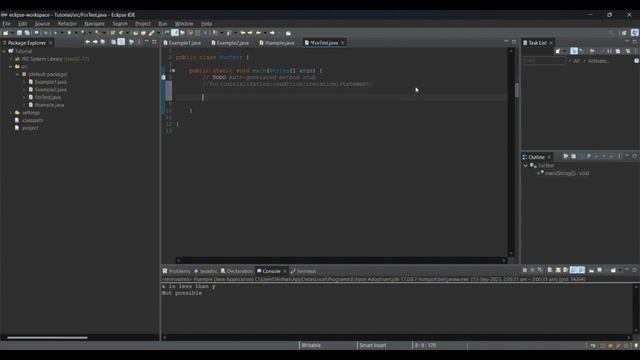The height and width of the screenshot is (360, 640).
Task: Close the ForTest.java editor tab
Action: 342,43
